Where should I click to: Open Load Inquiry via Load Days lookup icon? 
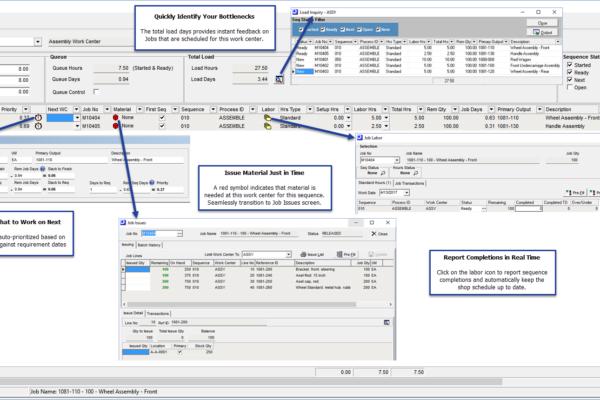(279, 79)
